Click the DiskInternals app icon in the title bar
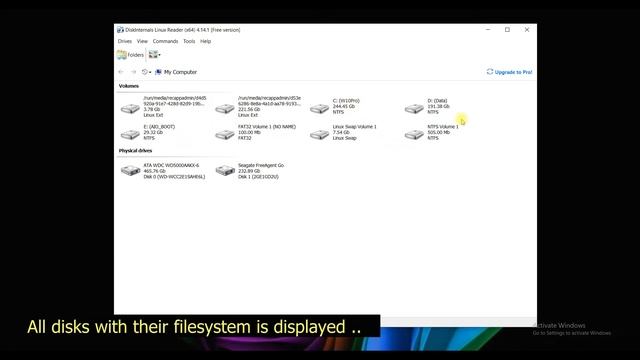 coord(120,30)
